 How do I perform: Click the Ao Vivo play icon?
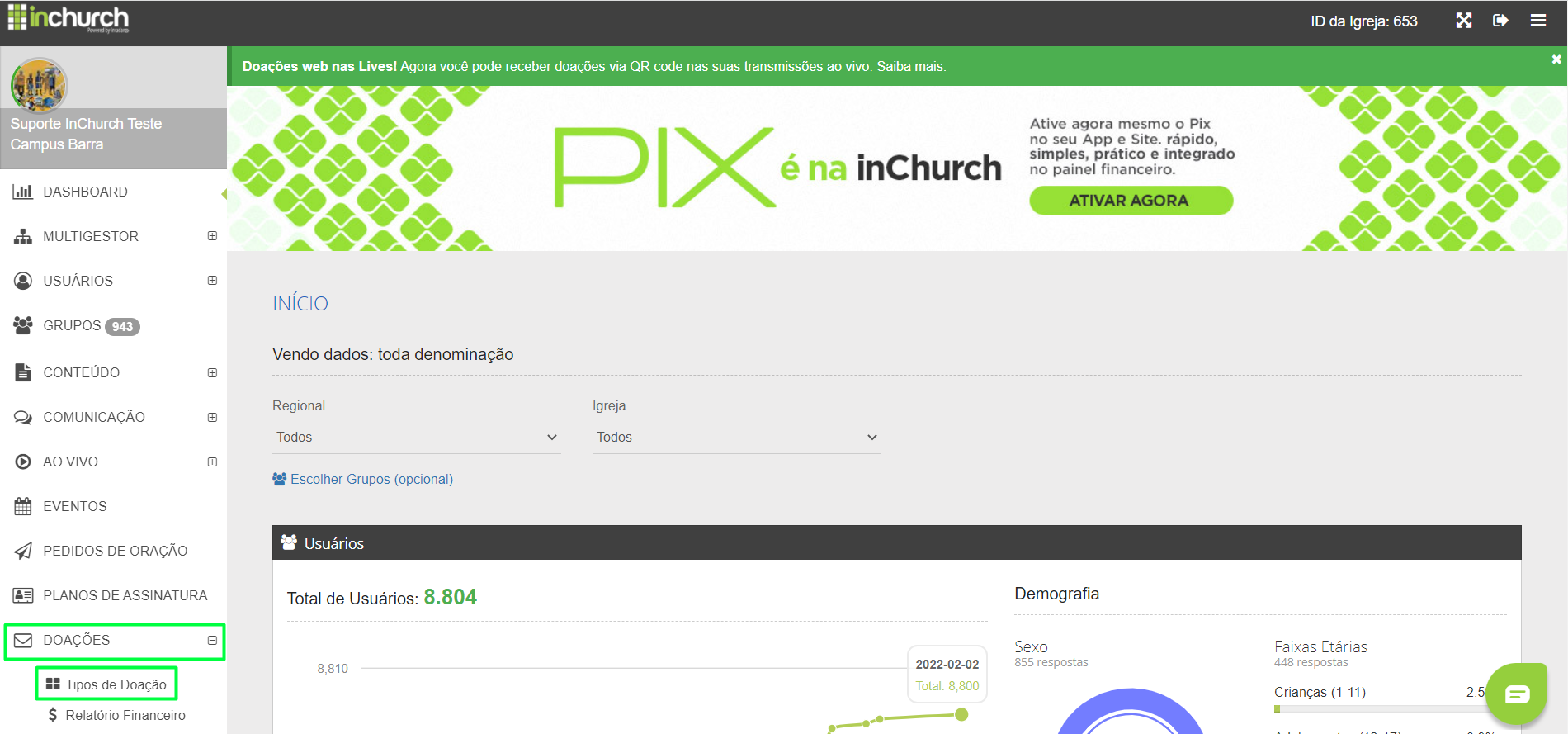23,462
